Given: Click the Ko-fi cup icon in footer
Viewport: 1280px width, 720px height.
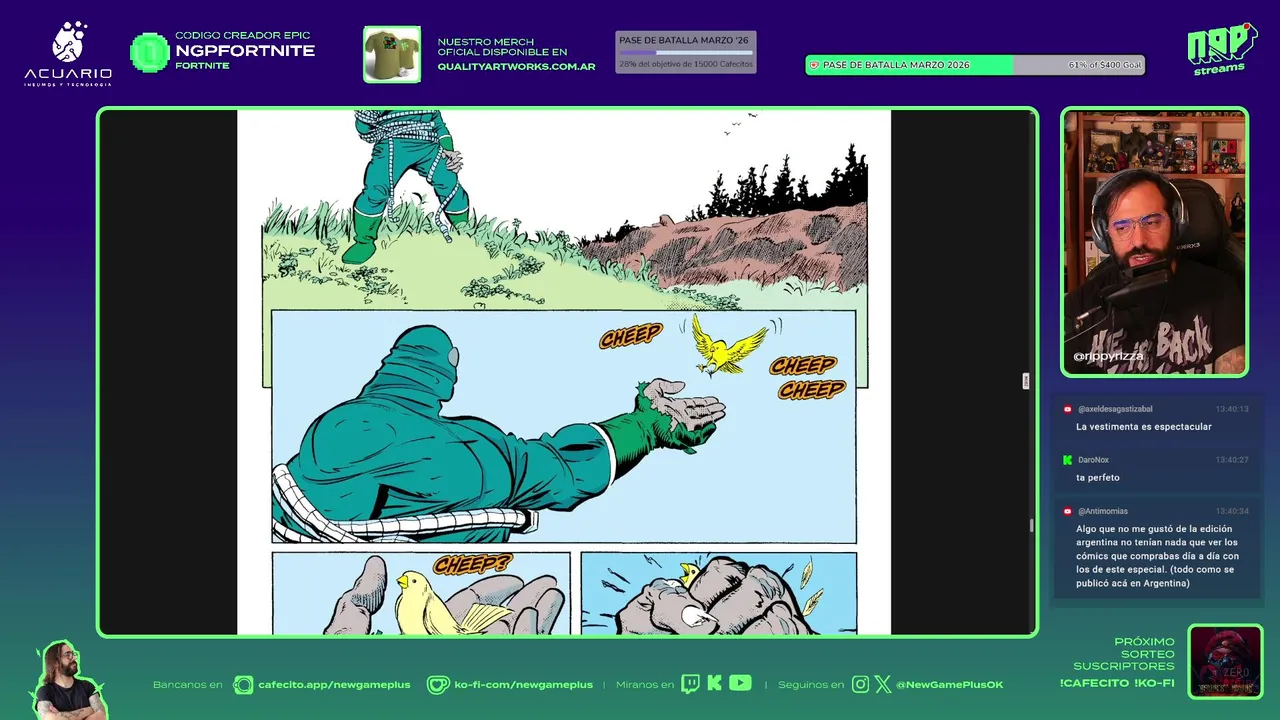Looking at the screenshot, I should point(438,685).
